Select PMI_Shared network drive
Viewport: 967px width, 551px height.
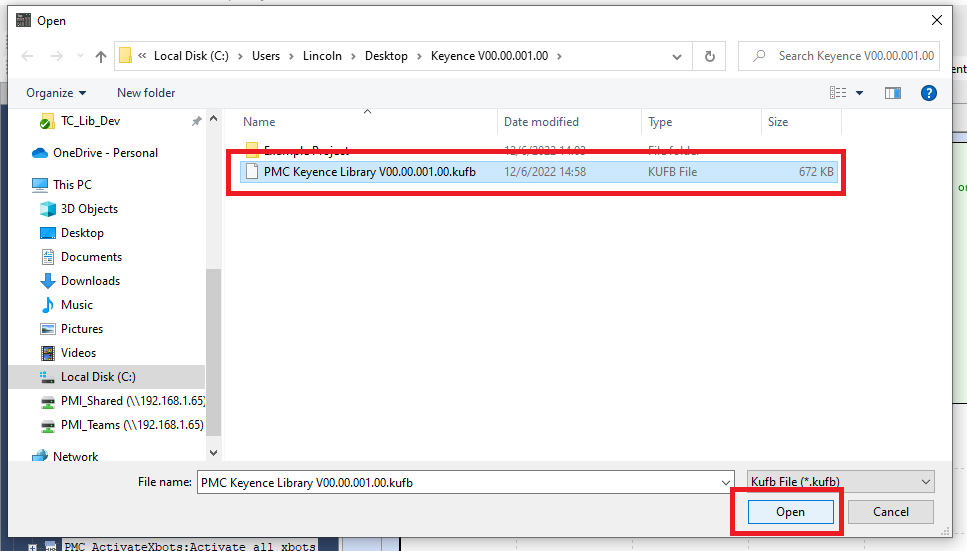pos(132,401)
